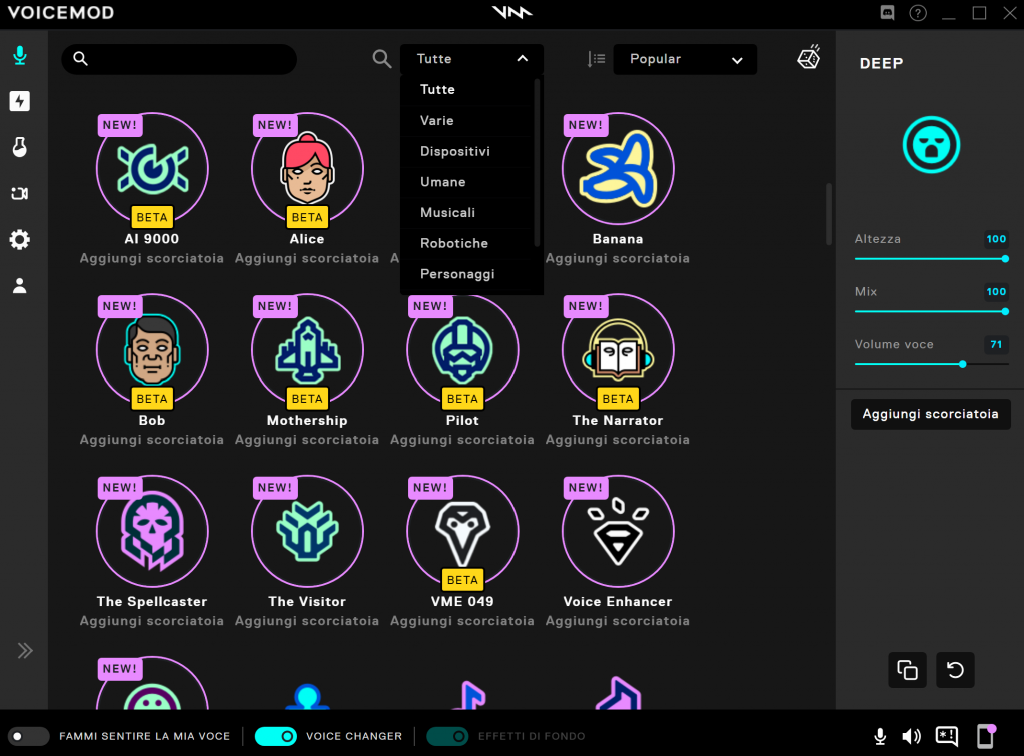
Task: Toggle the Voice Changer switch
Action: (x=276, y=736)
